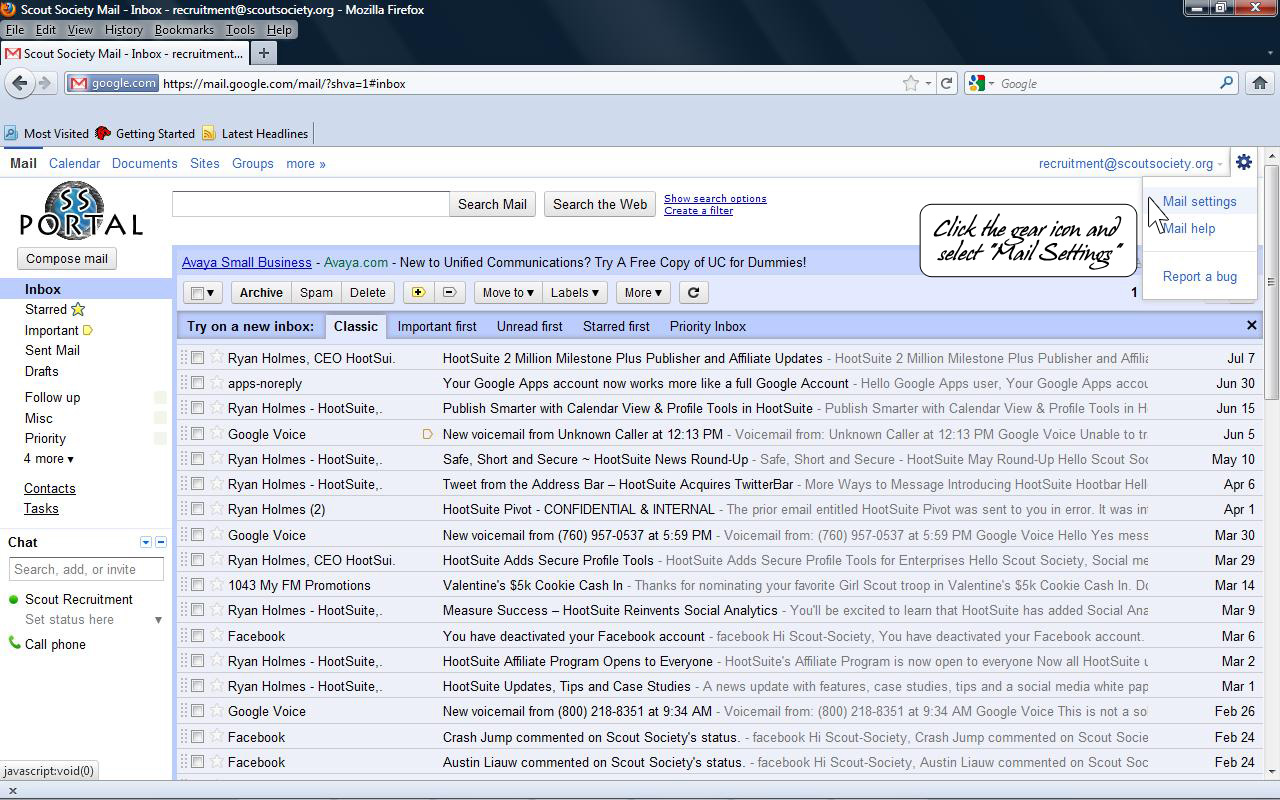Check the Crash Jump Facebook email checkbox
Image resolution: width=1280 pixels, height=800 pixels.
pyautogui.click(x=198, y=737)
